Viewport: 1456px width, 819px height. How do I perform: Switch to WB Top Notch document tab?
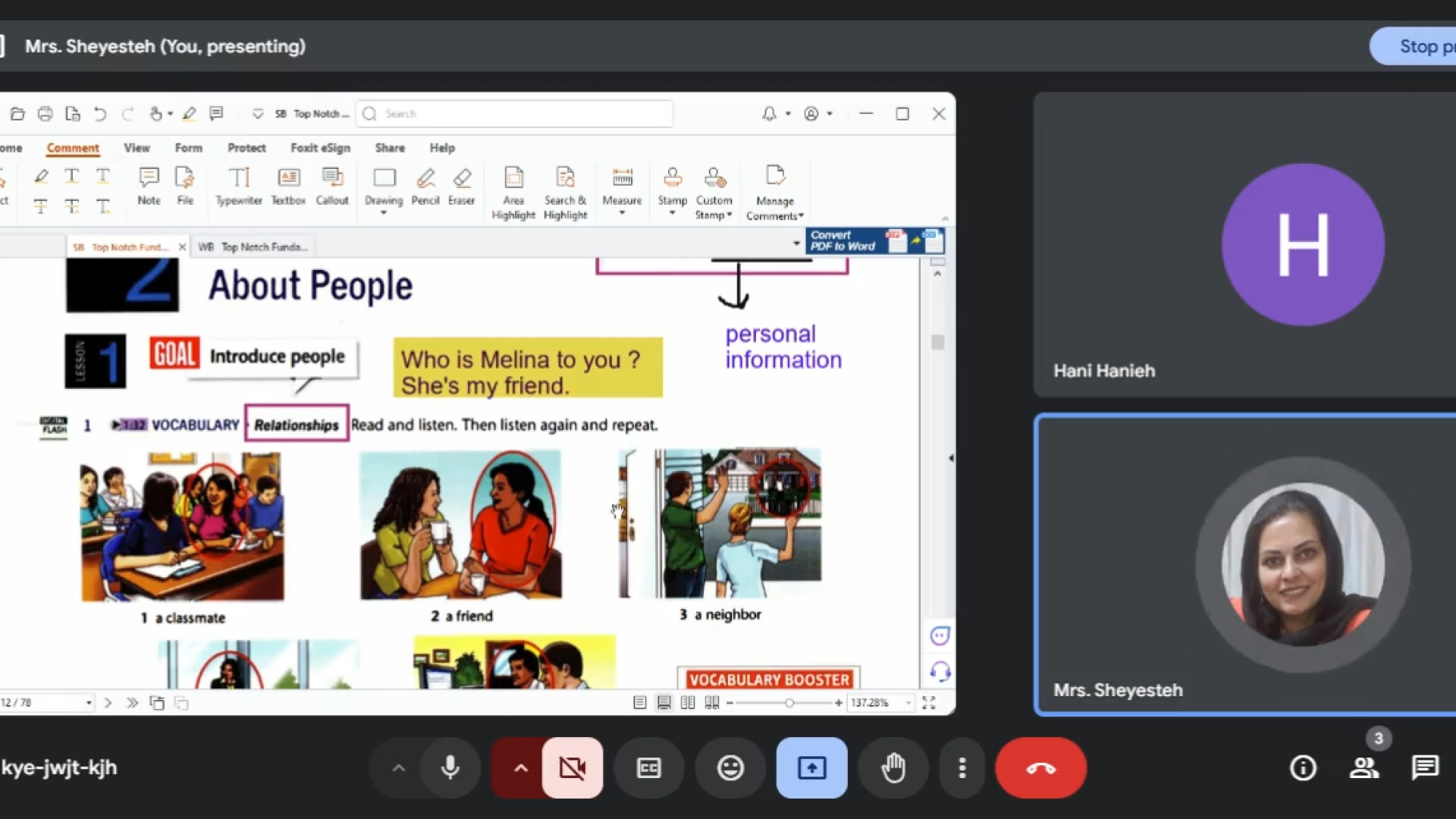pyautogui.click(x=254, y=247)
